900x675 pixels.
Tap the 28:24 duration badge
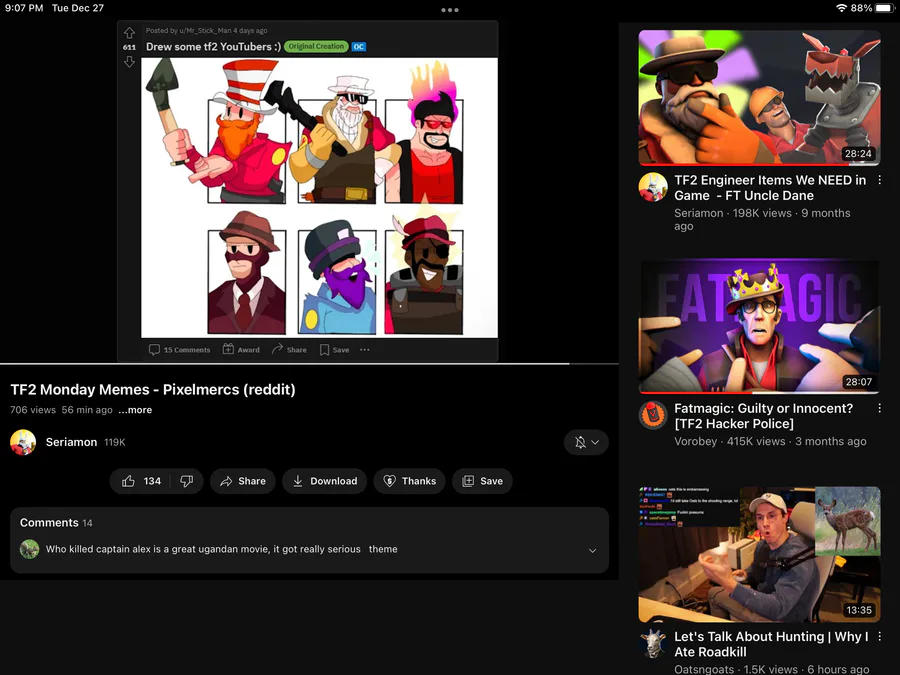(x=858, y=153)
